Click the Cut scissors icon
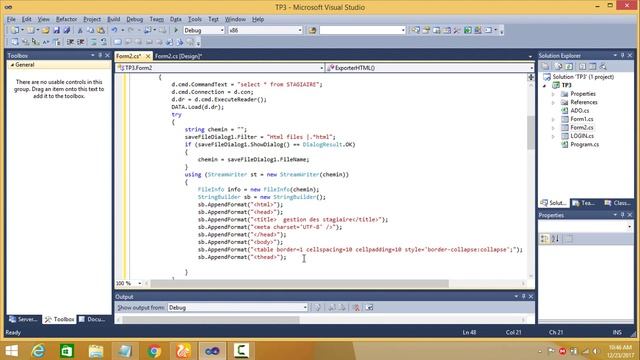This screenshot has height=360, width=640. (80, 30)
